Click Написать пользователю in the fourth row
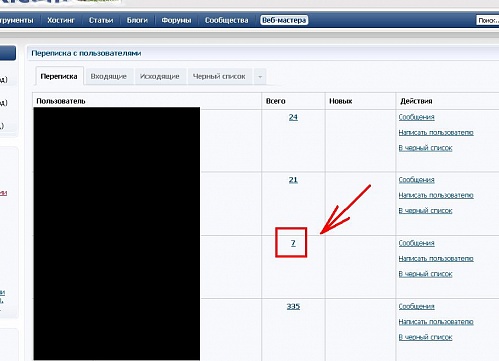The image size is (499, 361). click(436, 322)
